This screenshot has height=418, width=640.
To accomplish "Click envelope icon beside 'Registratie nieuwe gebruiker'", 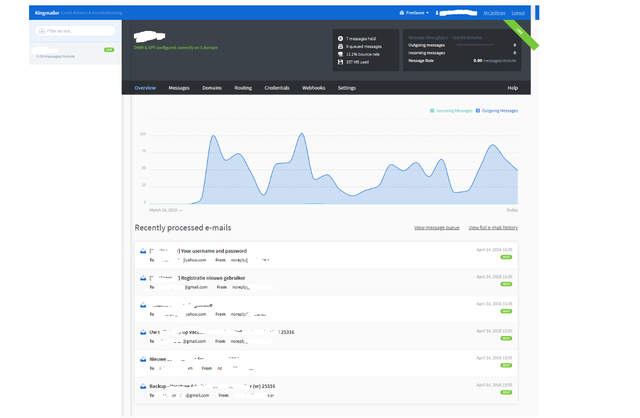I will pos(144,279).
